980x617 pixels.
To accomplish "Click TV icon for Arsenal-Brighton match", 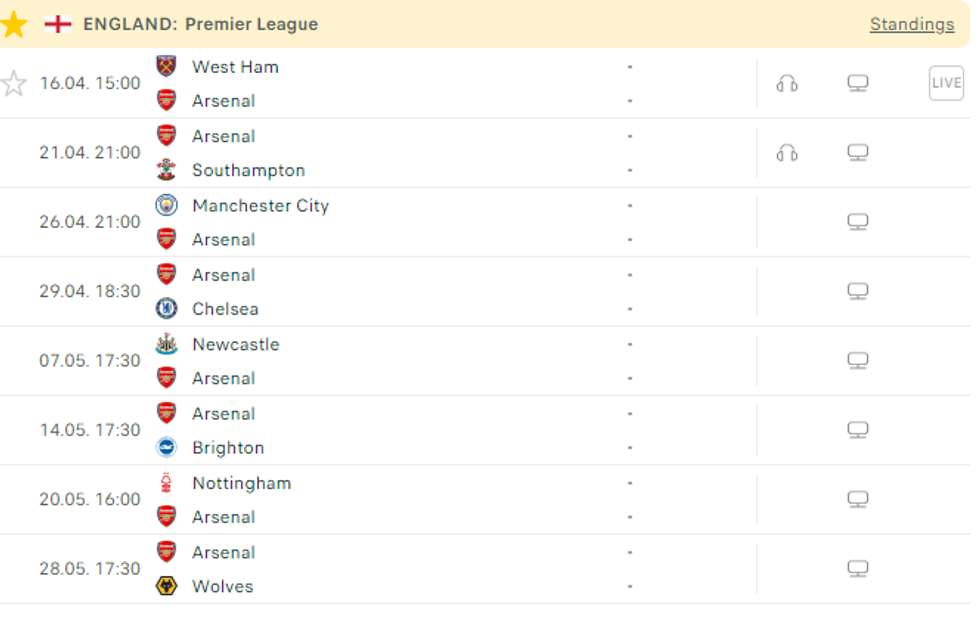I will pos(857,430).
